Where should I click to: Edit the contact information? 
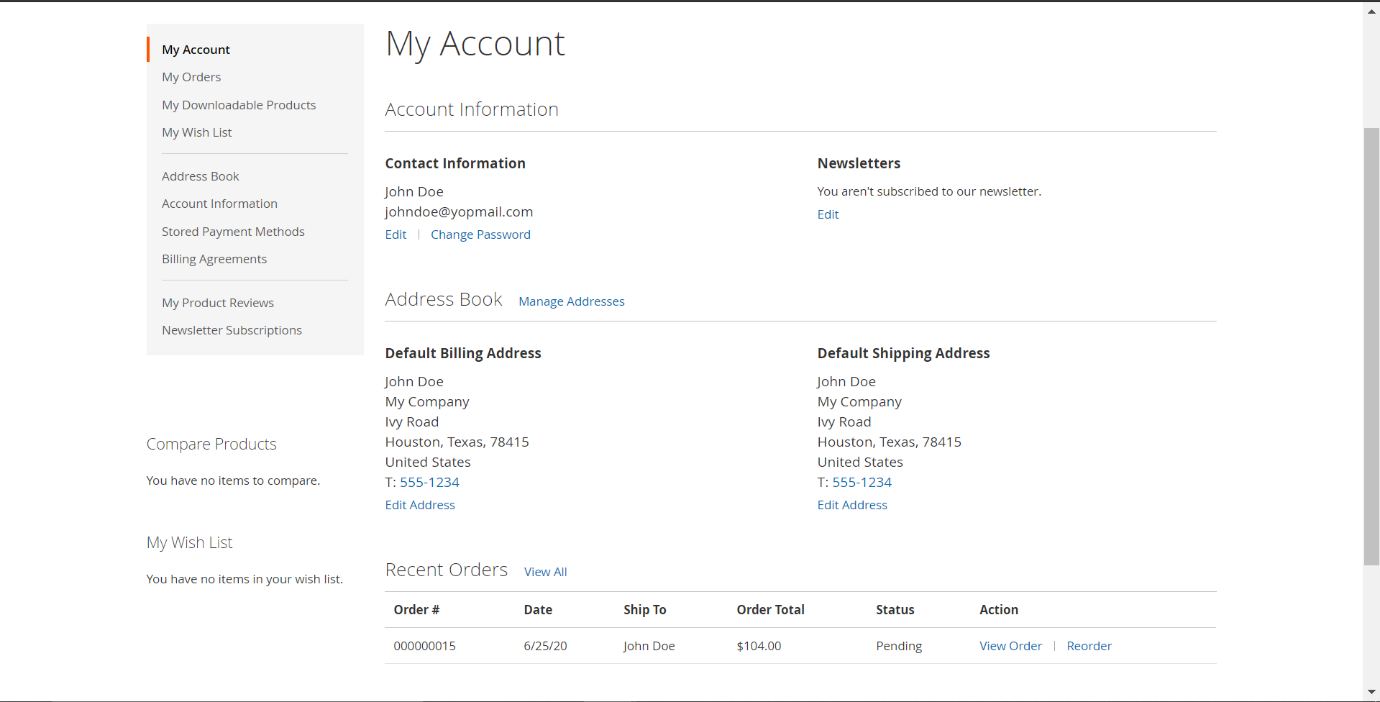[395, 235]
